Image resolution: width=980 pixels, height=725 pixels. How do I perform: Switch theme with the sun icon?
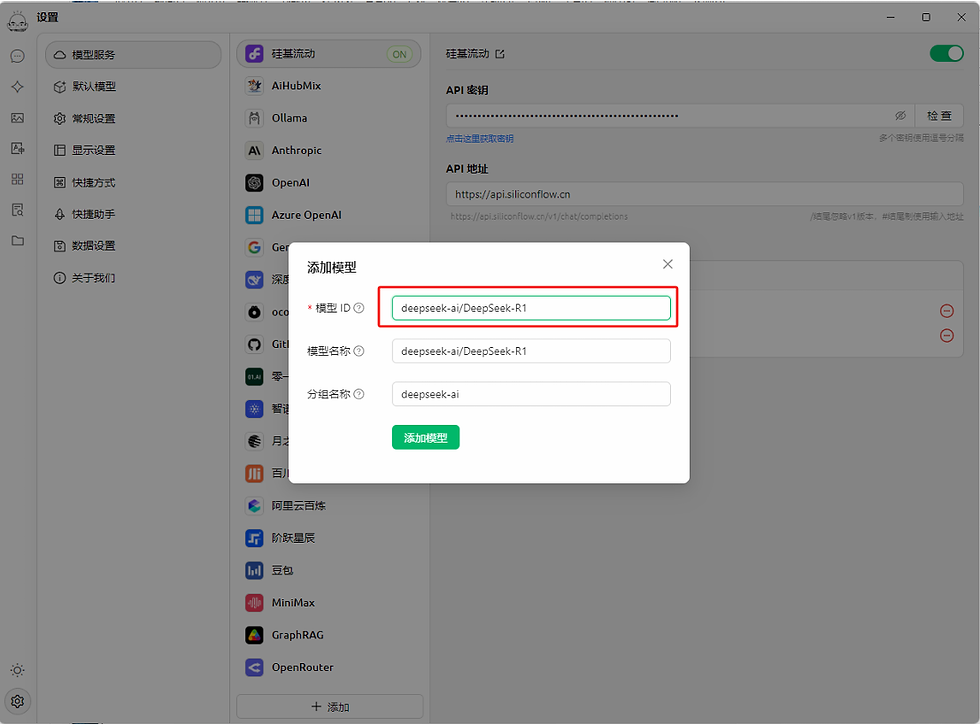tap(18, 670)
